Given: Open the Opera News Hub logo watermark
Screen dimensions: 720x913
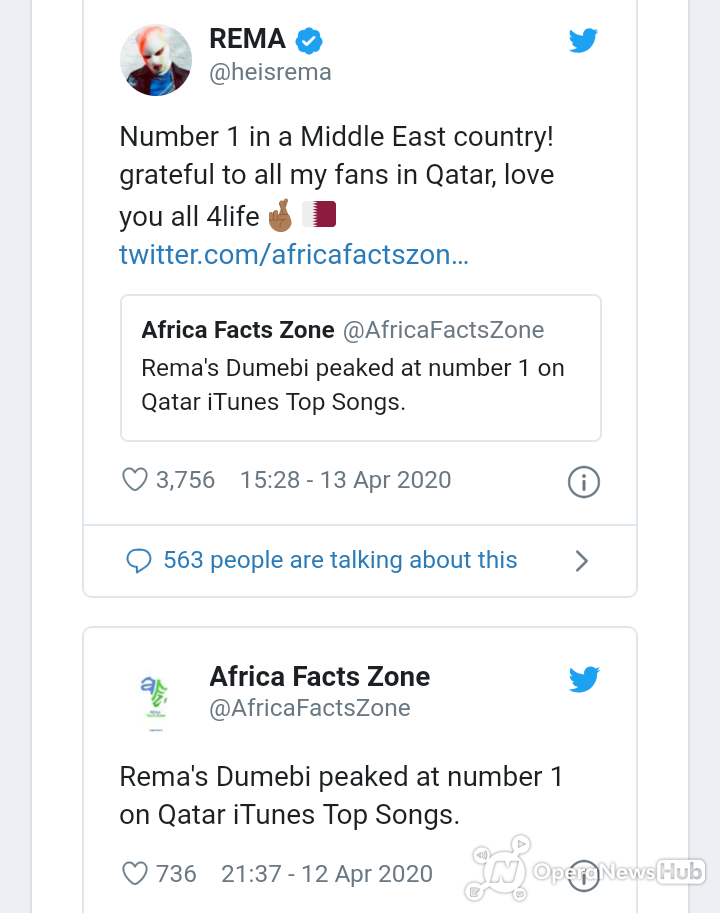Looking at the screenshot, I should coord(585,869).
